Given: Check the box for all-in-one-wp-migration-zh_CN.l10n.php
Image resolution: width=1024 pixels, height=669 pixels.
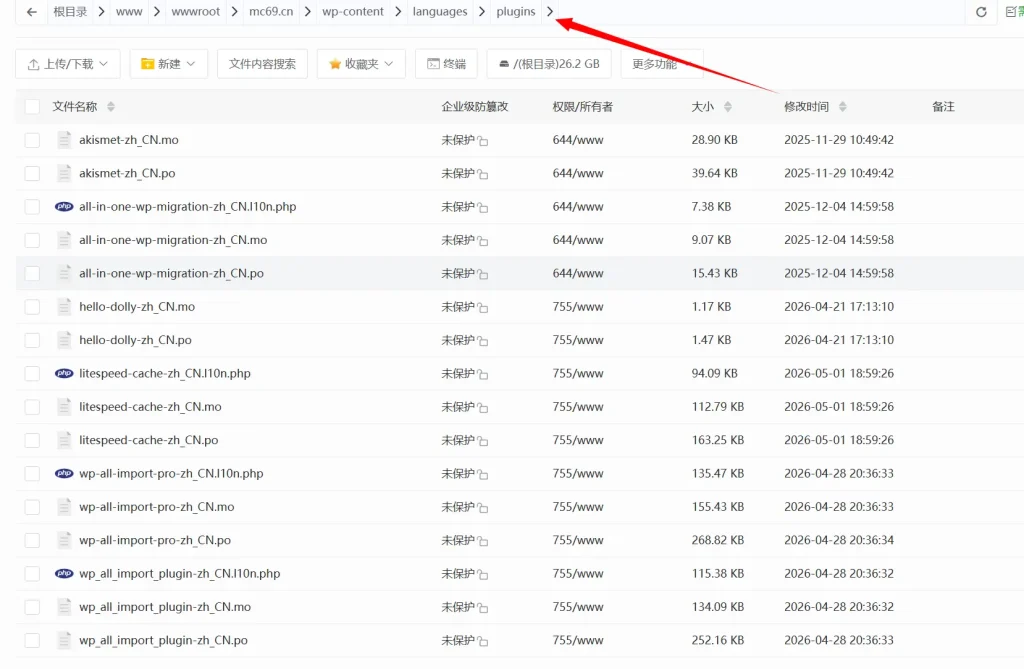Looking at the screenshot, I should [32, 206].
